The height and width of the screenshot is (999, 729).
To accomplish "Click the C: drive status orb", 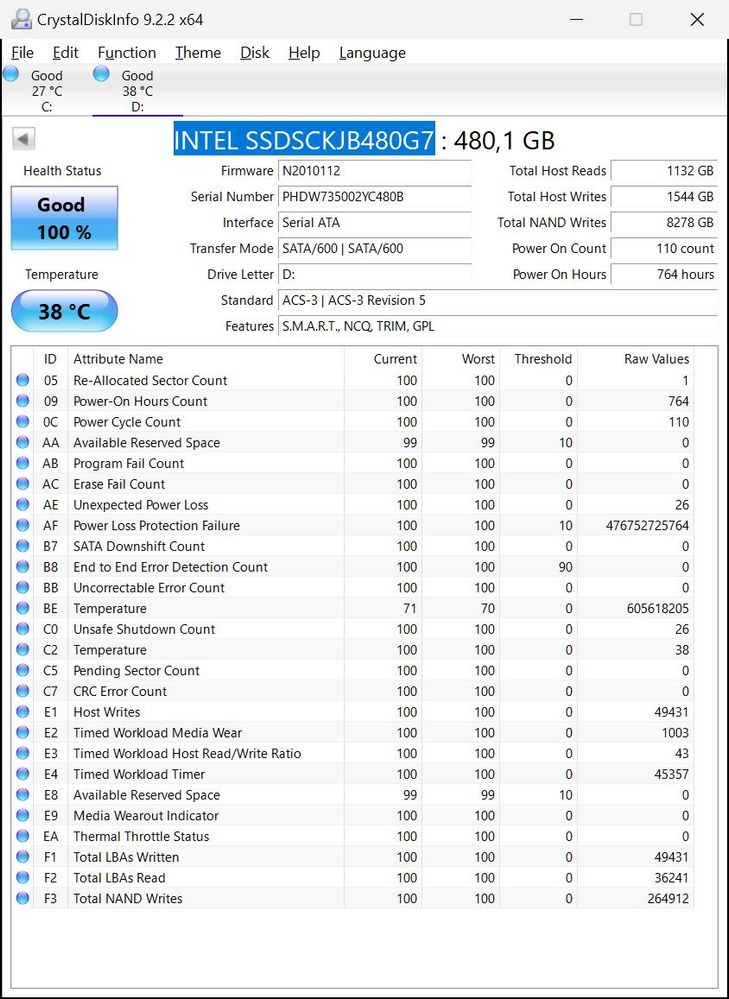I will click(x=11, y=74).
